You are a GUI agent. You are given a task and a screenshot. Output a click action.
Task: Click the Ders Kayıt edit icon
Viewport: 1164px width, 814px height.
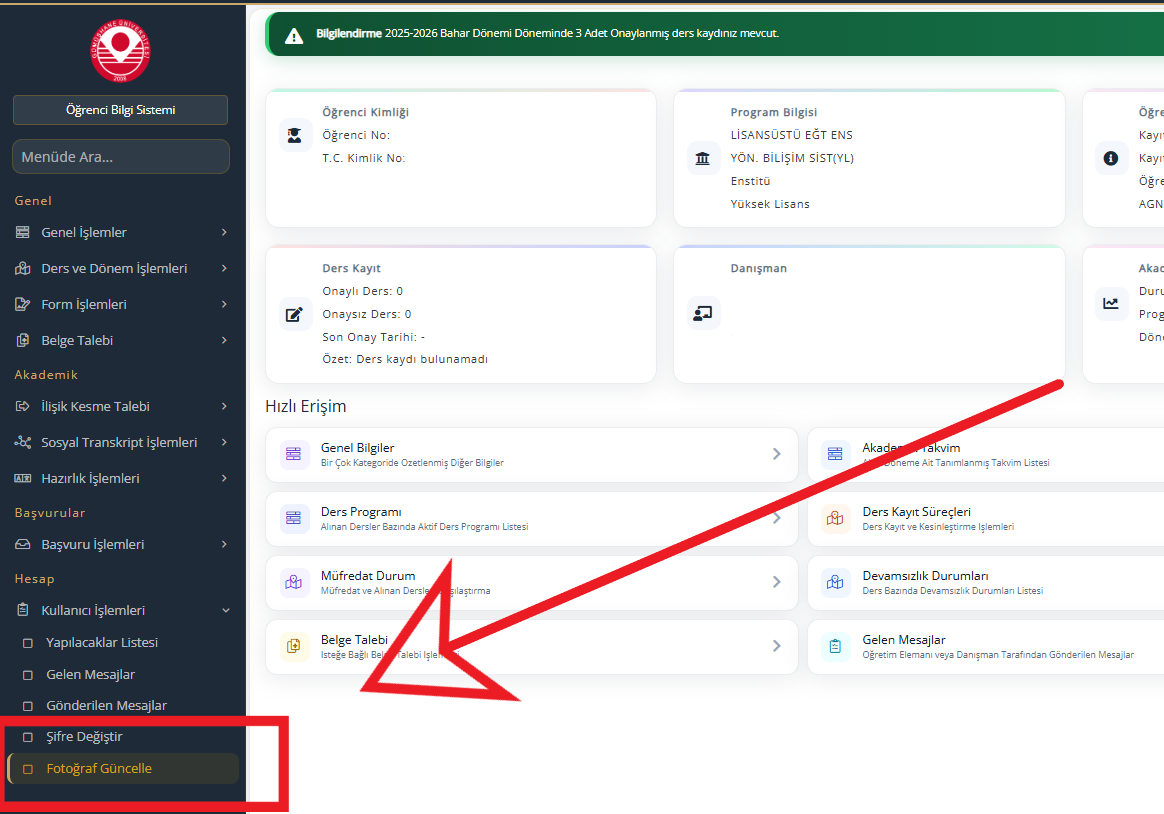tap(295, 314)
